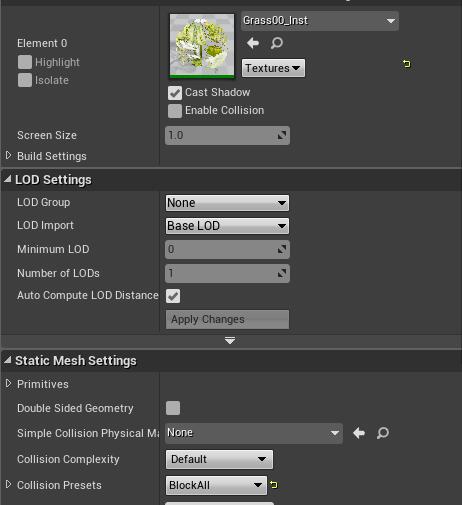Click the Minimum LOD spinner icon
462x505 pixels.
click(x=282, y=249)
